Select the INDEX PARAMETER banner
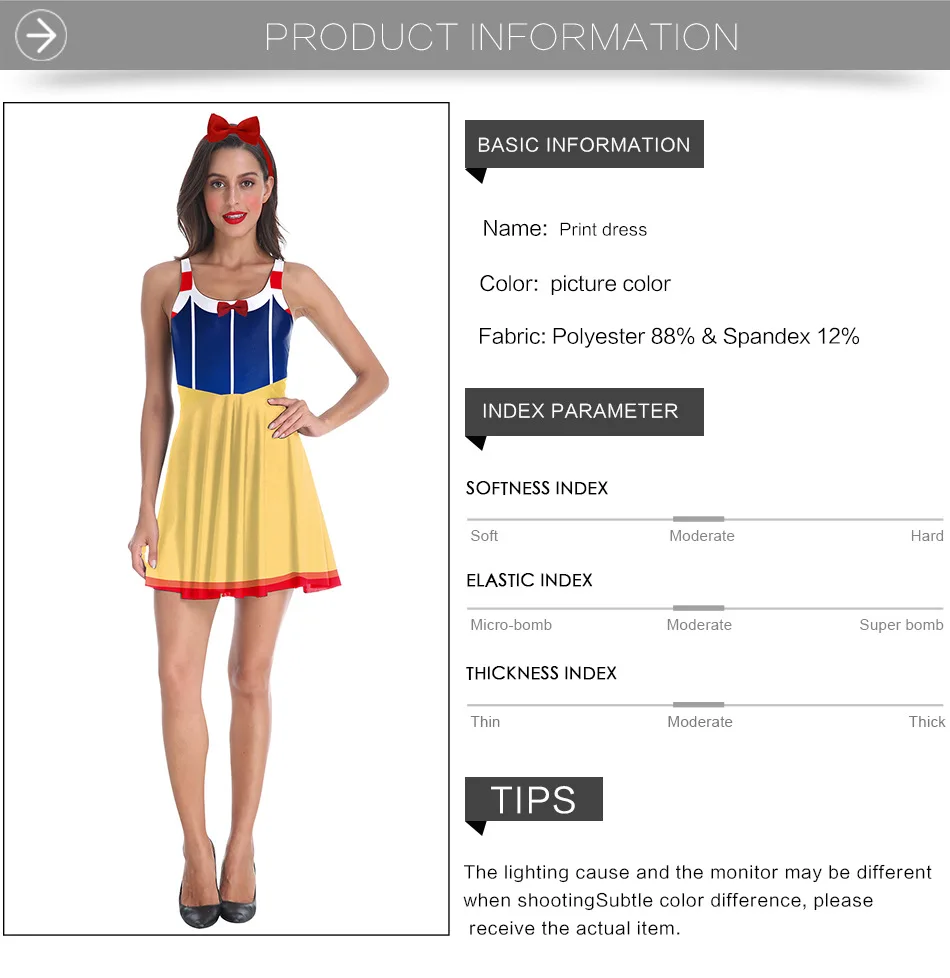 coord(584,412)
